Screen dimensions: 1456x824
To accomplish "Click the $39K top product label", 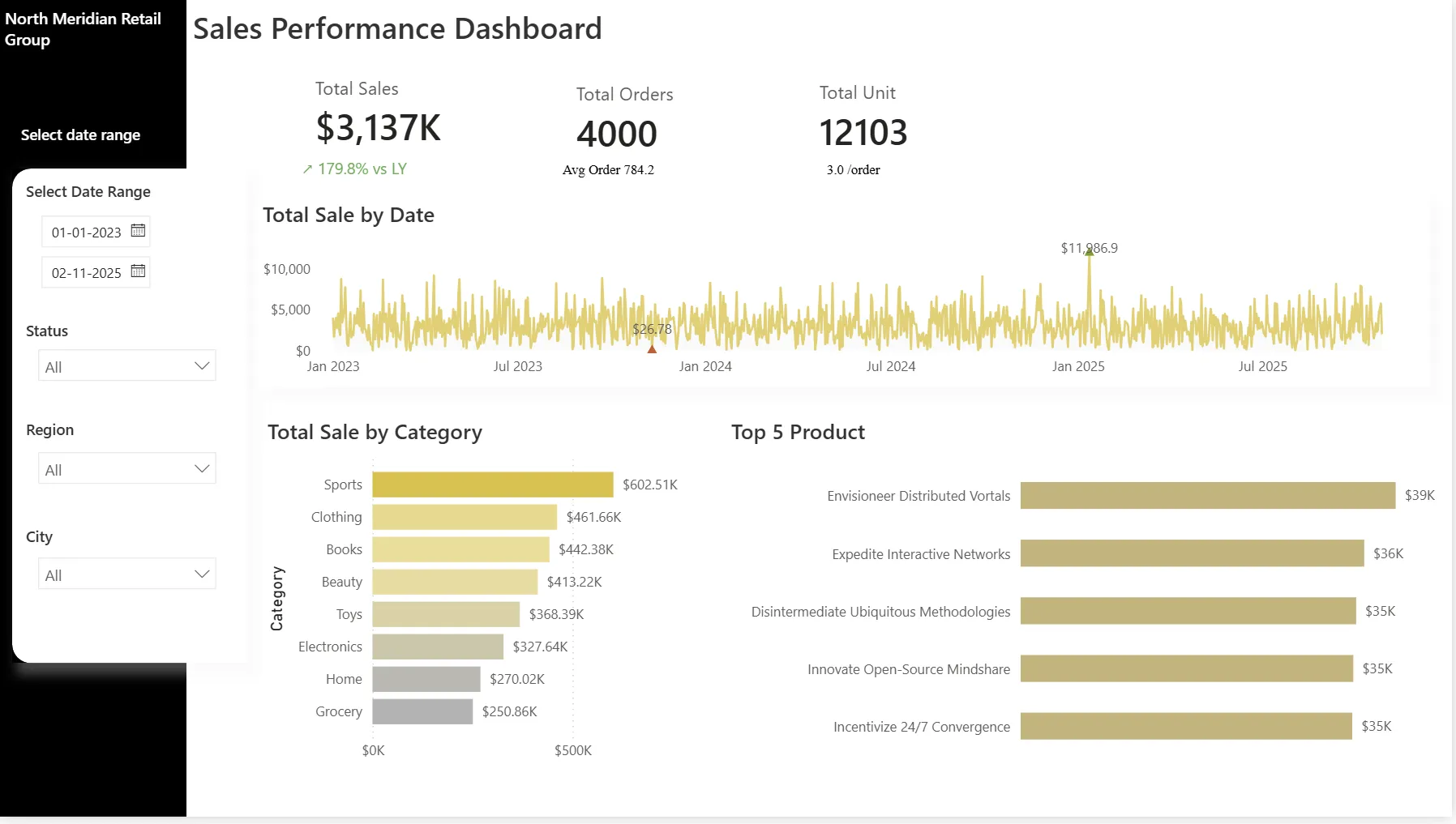I will tap(1420, 495).
